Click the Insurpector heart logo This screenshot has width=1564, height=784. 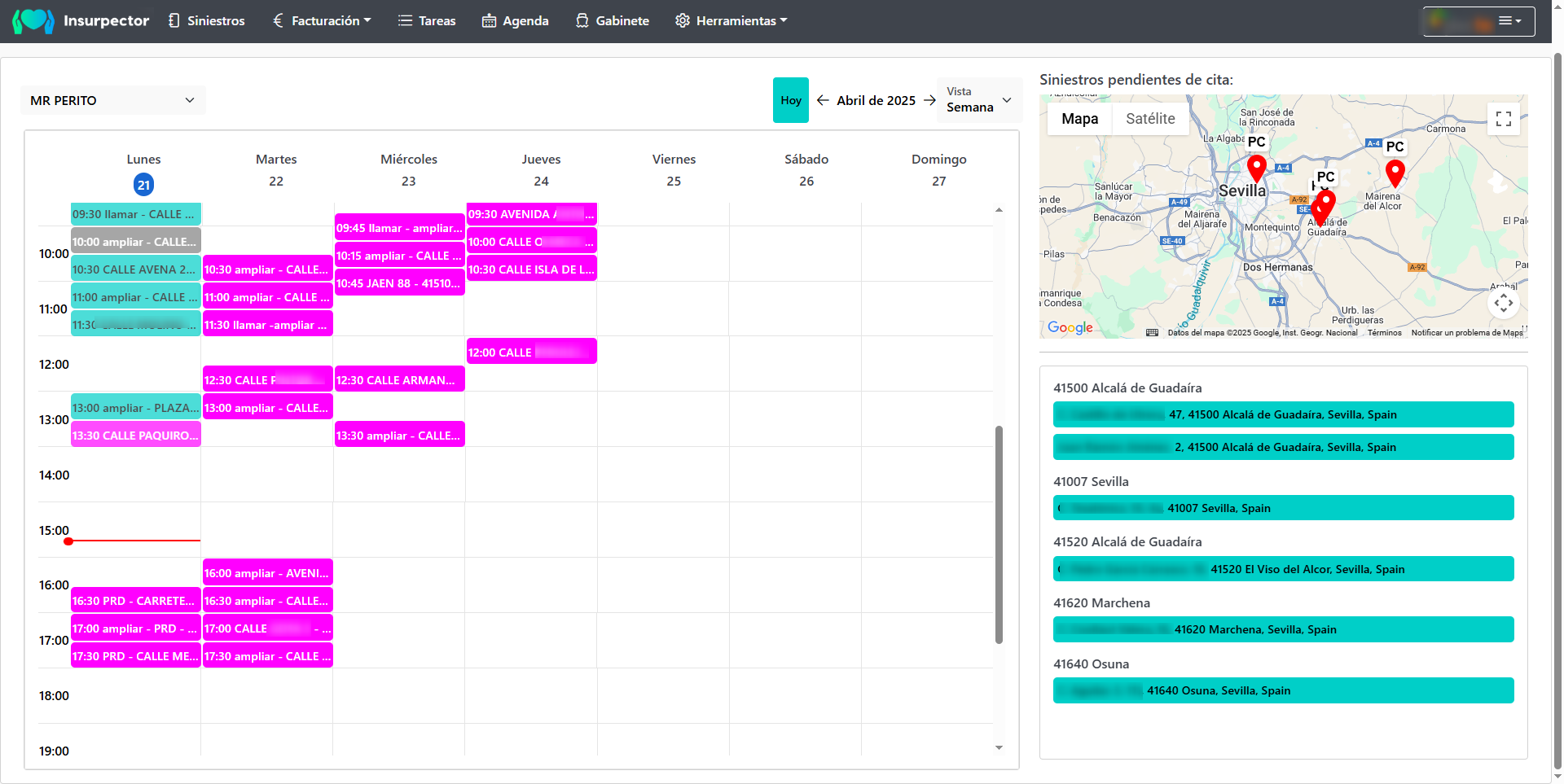[x=33, y=20]
